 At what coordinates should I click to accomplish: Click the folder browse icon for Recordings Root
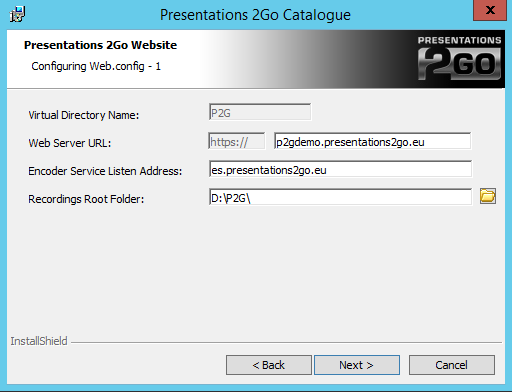tap(488, 196)
